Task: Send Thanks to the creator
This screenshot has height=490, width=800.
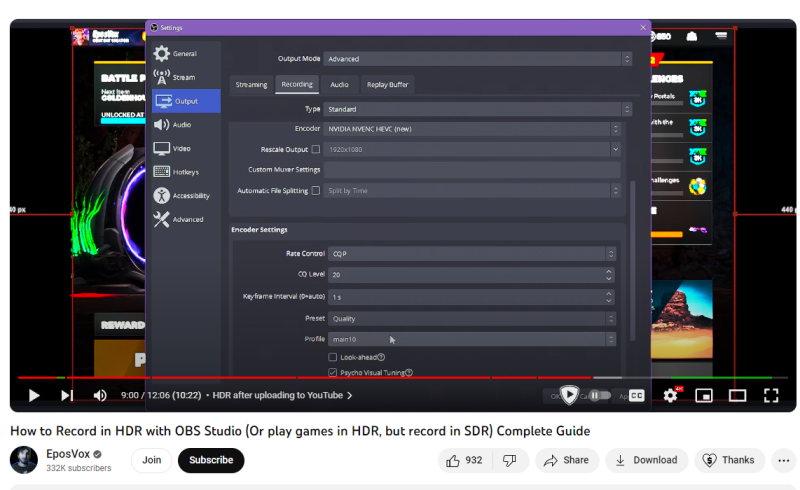Action: 730,460
